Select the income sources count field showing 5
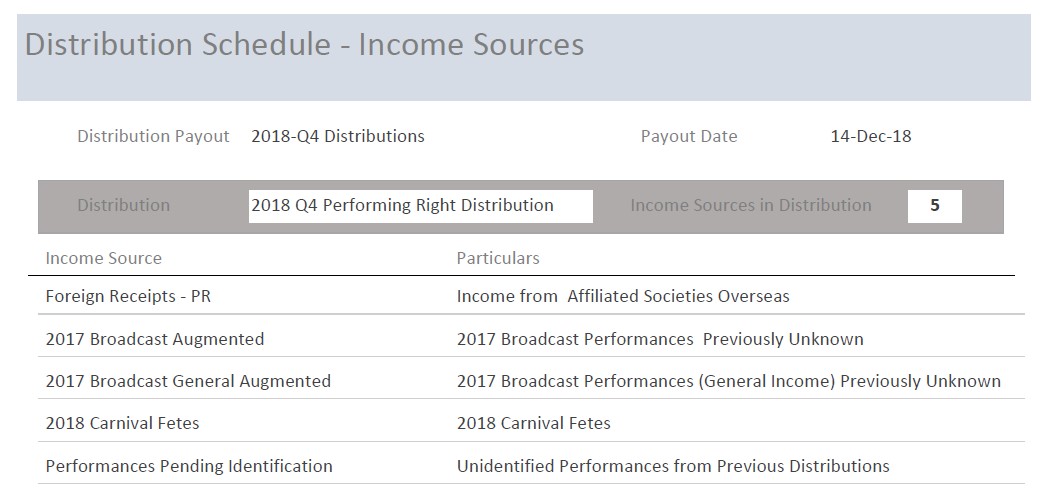The width and height of the screenshot is (1043, 500). tap(934, 206)
